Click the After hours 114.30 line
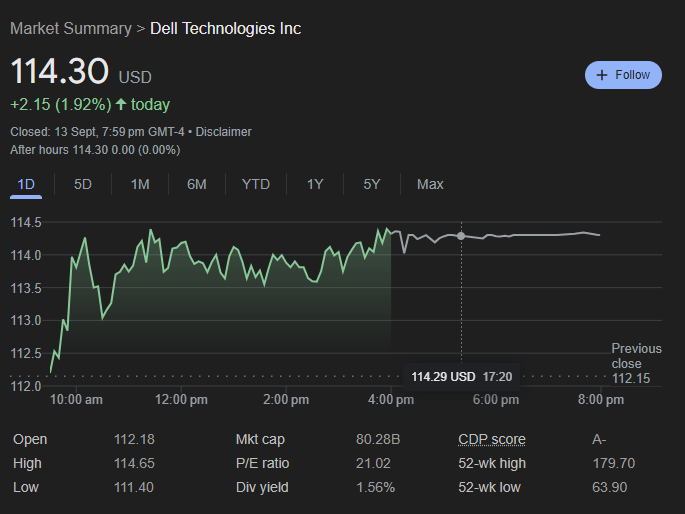This screenshot has height=514, width=685. [95, 150]
